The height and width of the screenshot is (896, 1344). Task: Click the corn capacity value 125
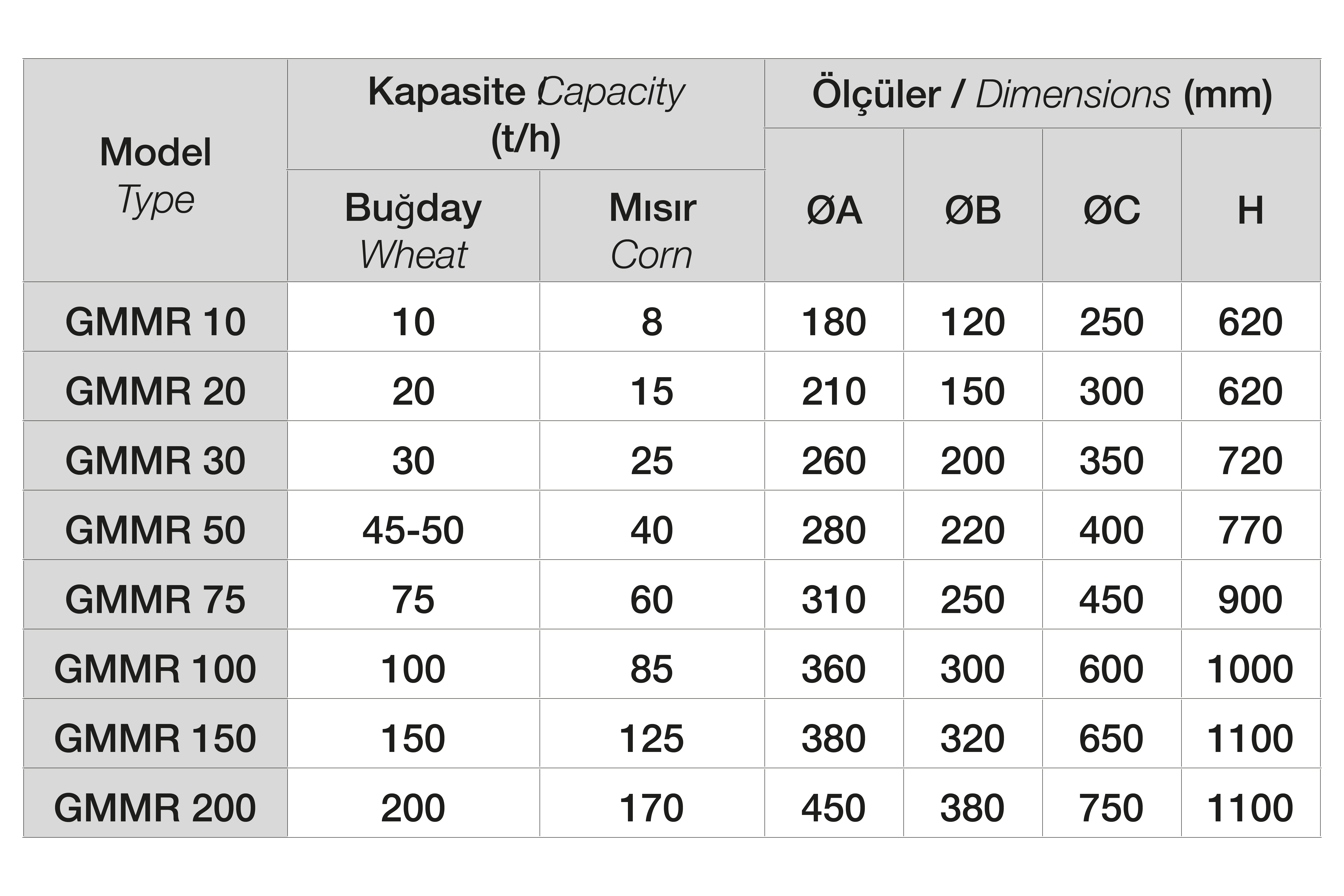(x=652, y=734)
